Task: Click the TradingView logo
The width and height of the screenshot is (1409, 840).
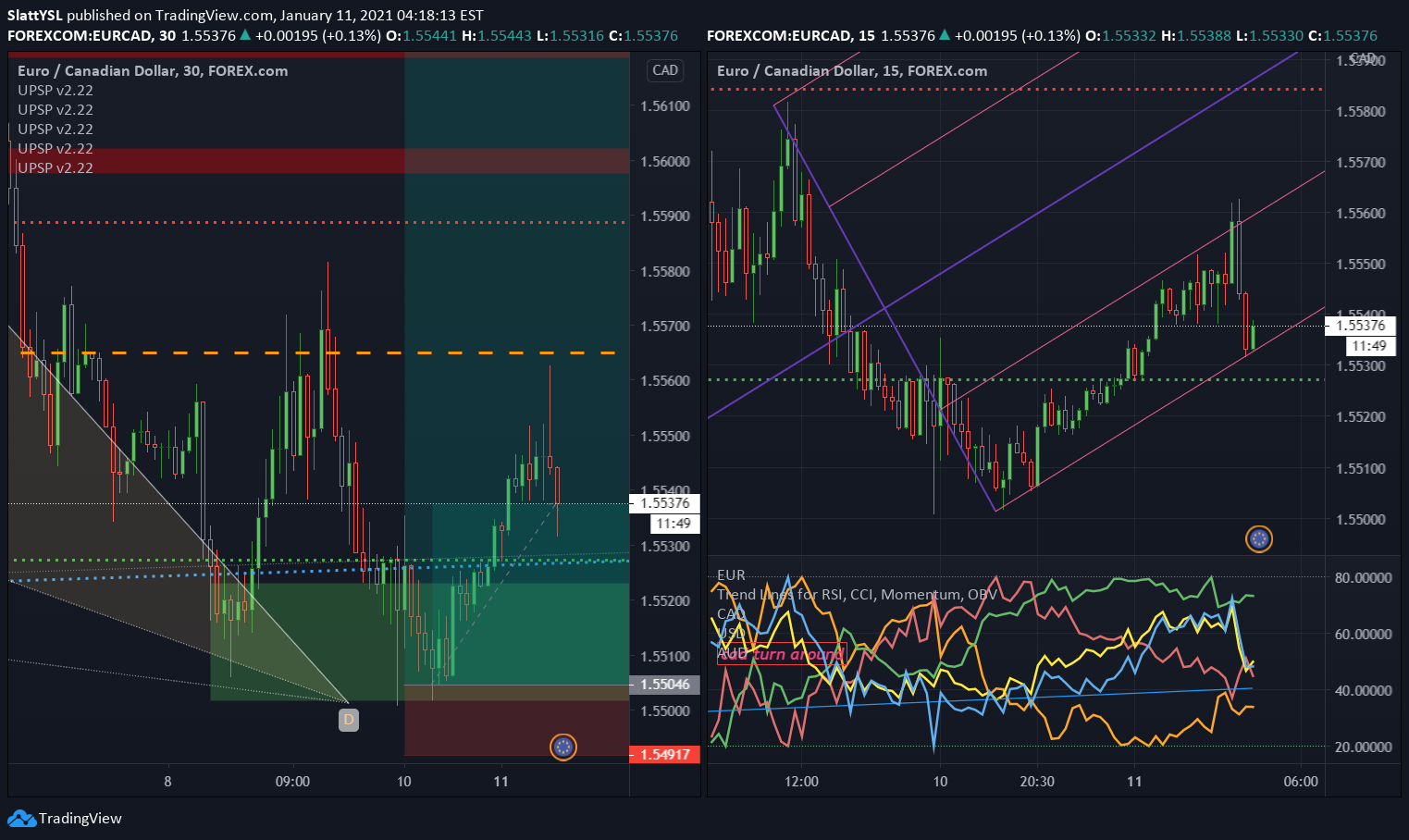Action: point(65,818)
